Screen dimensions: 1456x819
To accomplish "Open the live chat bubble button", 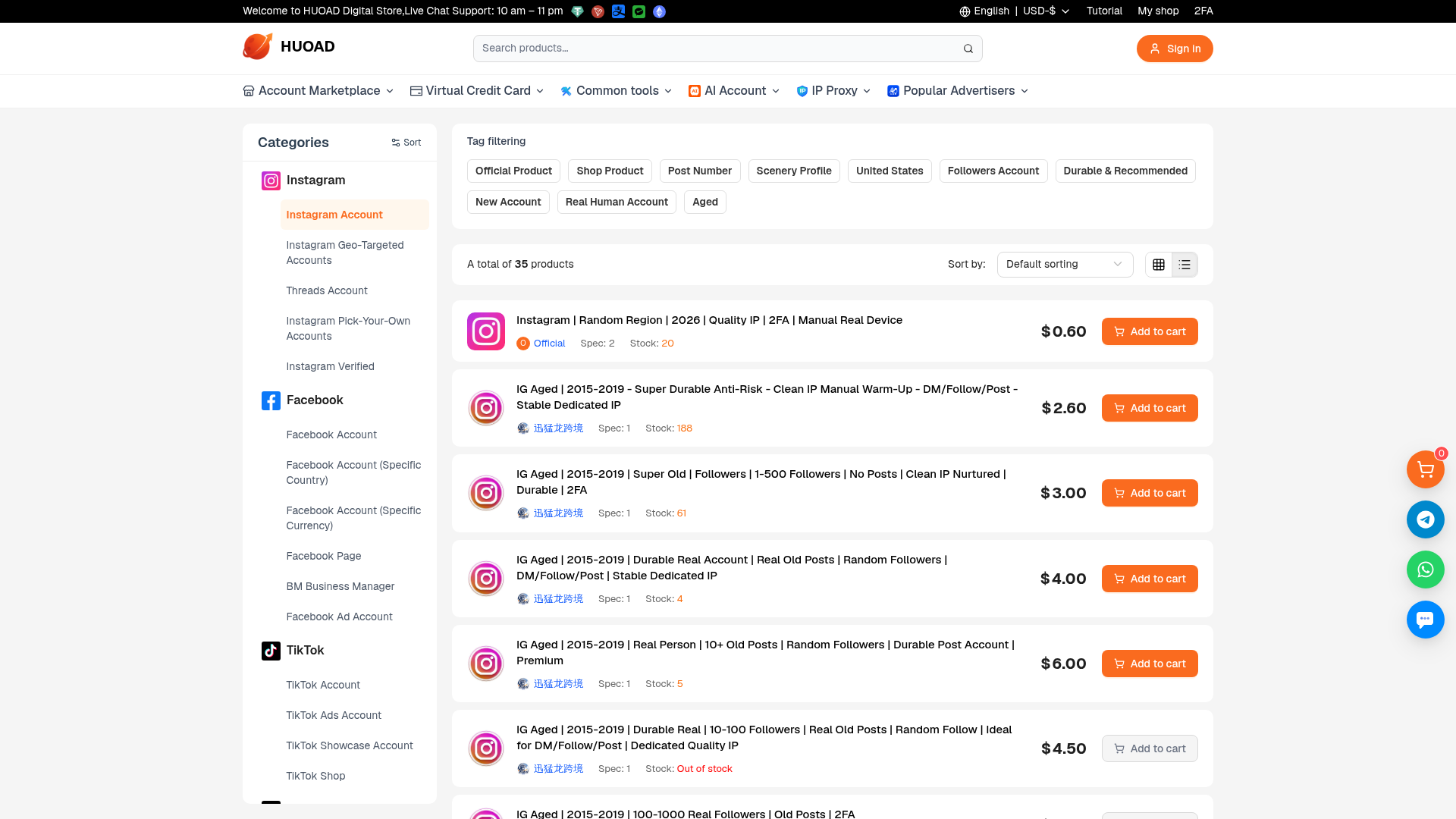I will pos(1425,620).
